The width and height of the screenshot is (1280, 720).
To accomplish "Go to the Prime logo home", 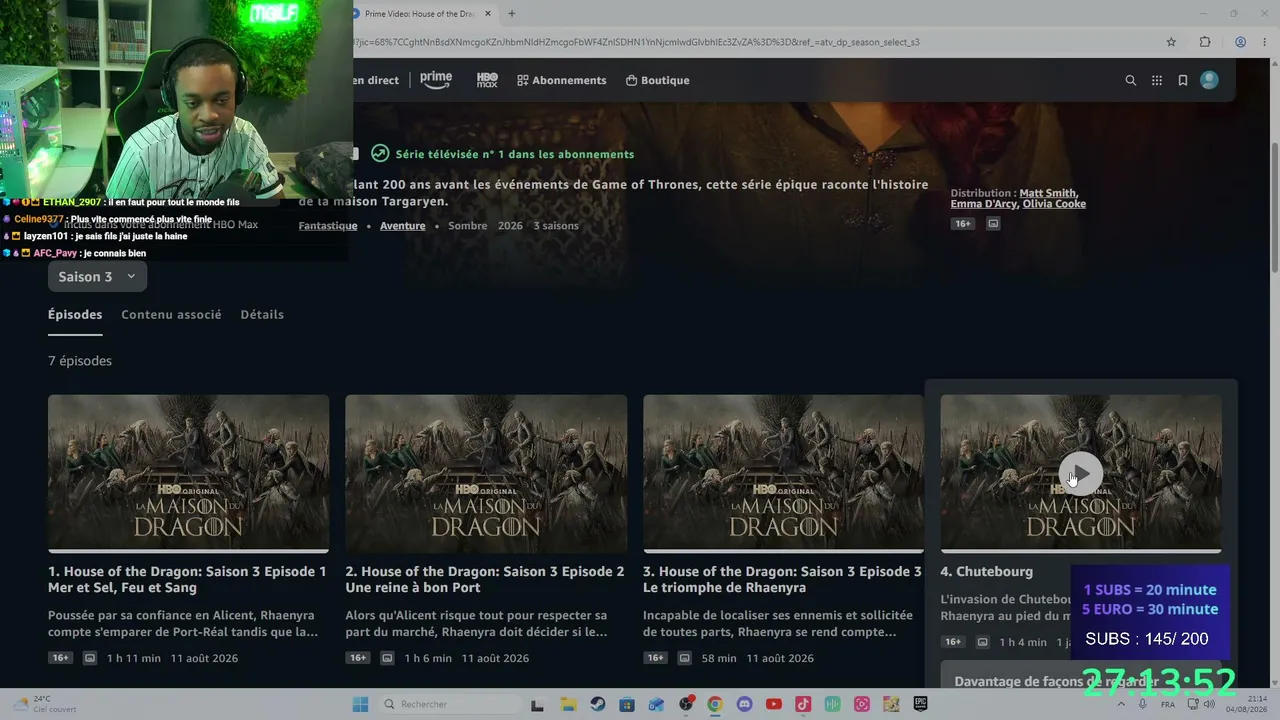I will click(436, 80).
